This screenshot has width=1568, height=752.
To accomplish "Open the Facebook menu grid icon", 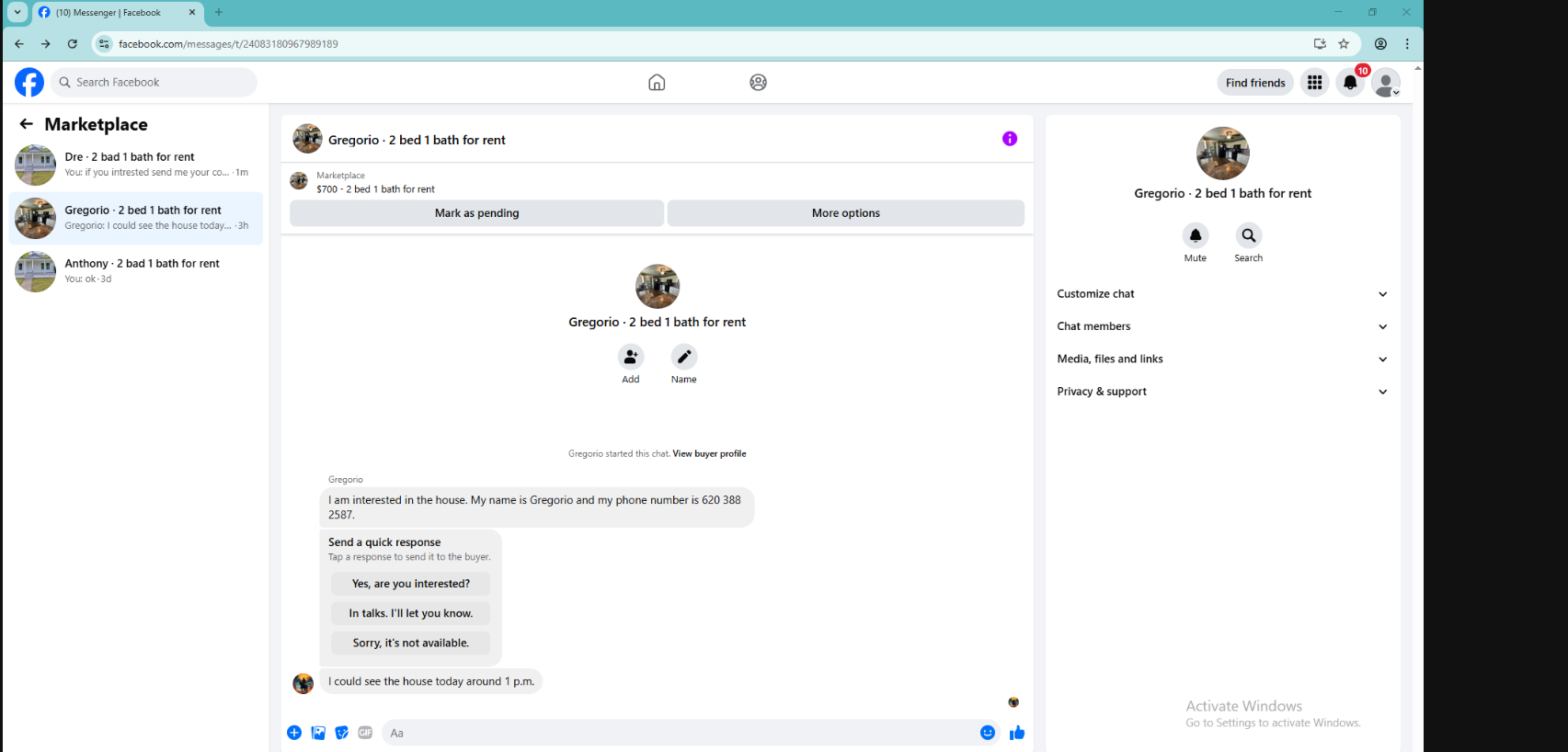I will pyautogui.click(x=1315, y=83).
